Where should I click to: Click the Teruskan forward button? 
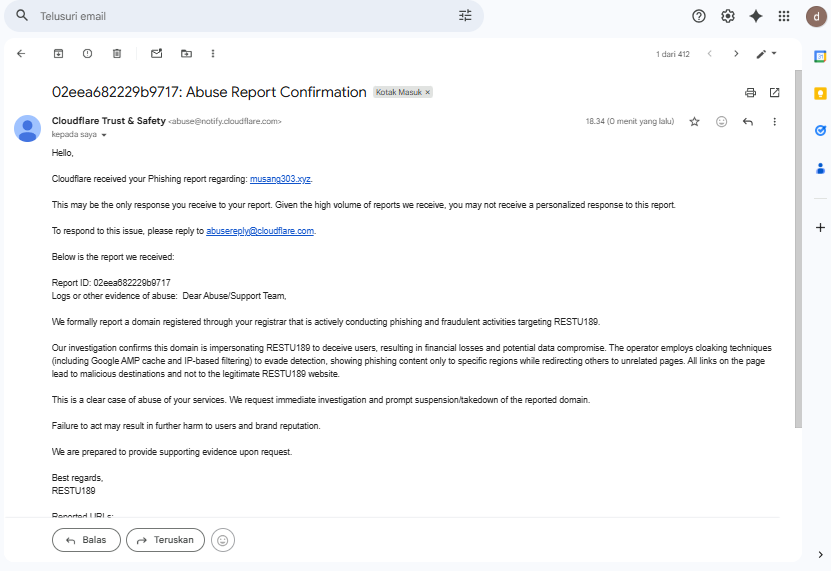(165, 540)
